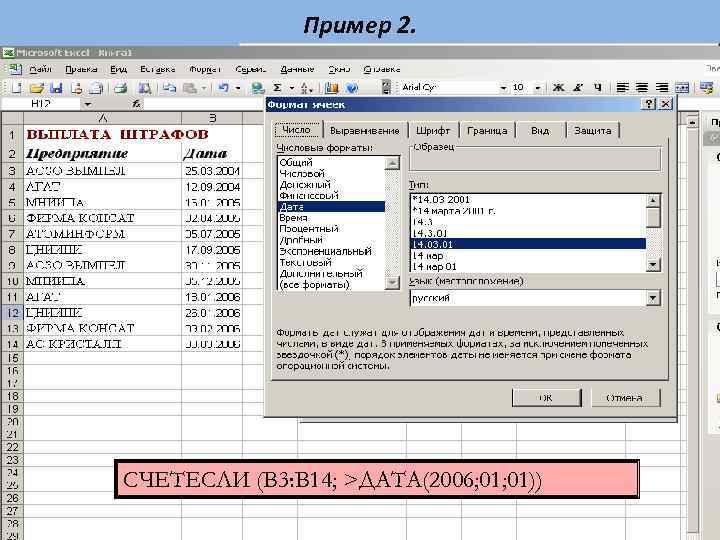The height and width of the screenshot is (540, 720).
Task: Open the Undo history dropdown arrow
Action: pos(238,87)
